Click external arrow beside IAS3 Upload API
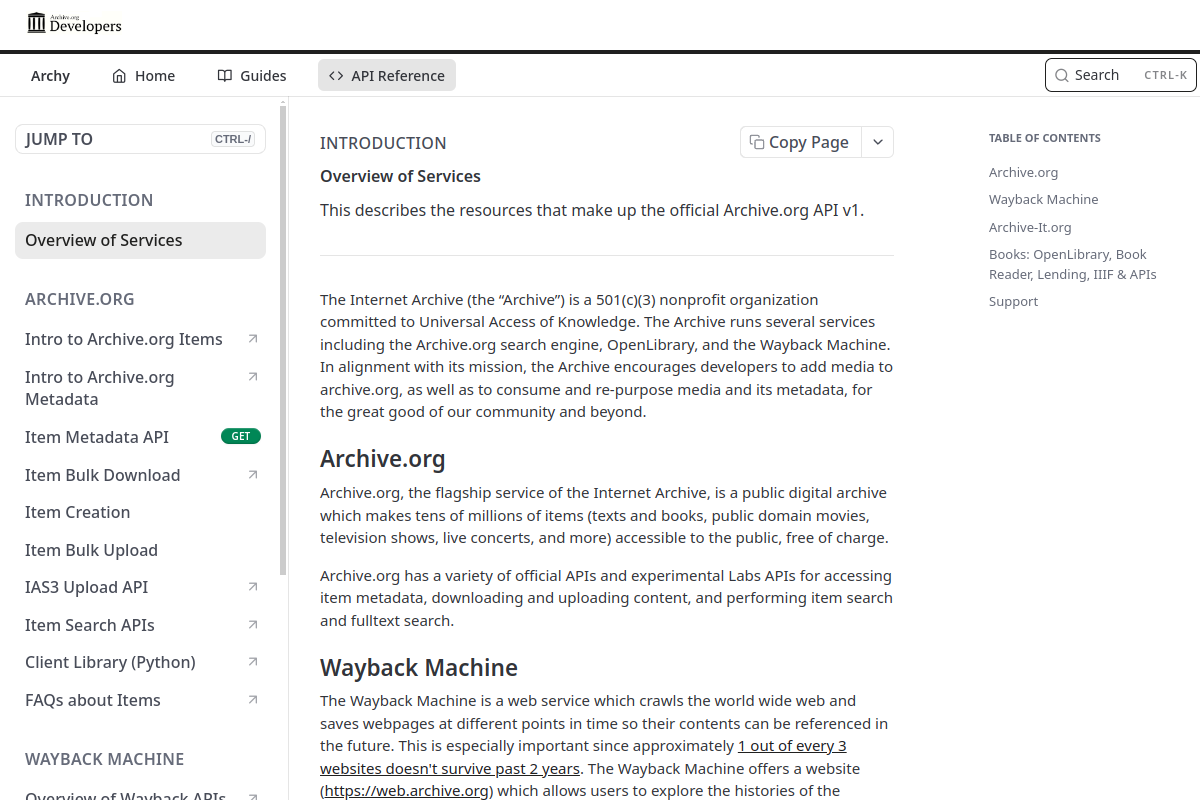Viewport: 1200px width, 800px height. pos(253,587)
